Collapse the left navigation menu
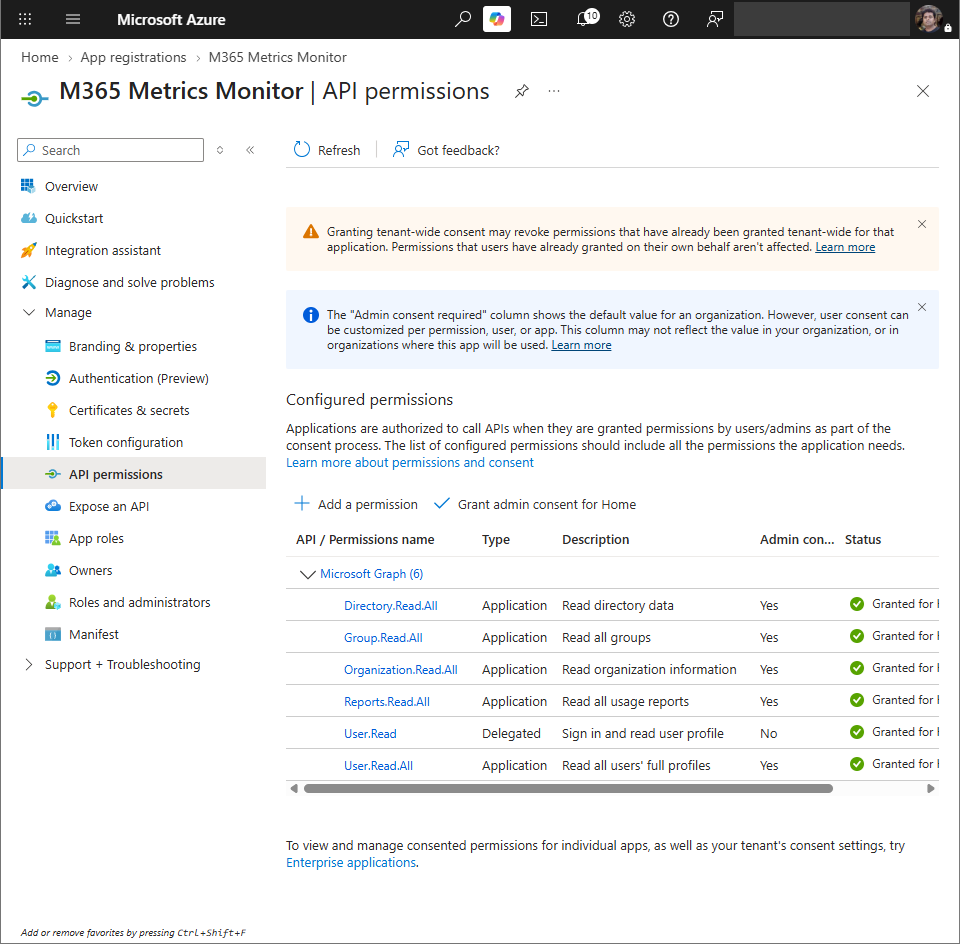Screen dimensions: 960x944 click(x=250, y=150)
